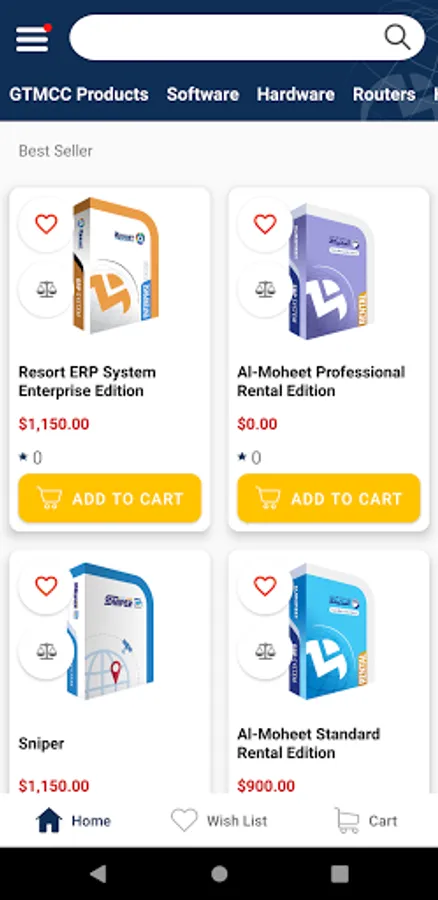The width and height of the screenshot is (438, 900).
Task: Add Resort ERP System to cart
Action: [110, 498]
